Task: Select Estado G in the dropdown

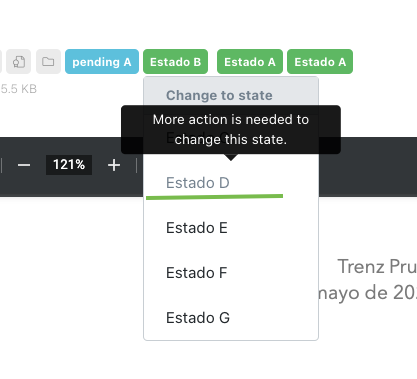Action: coord(198,318)
